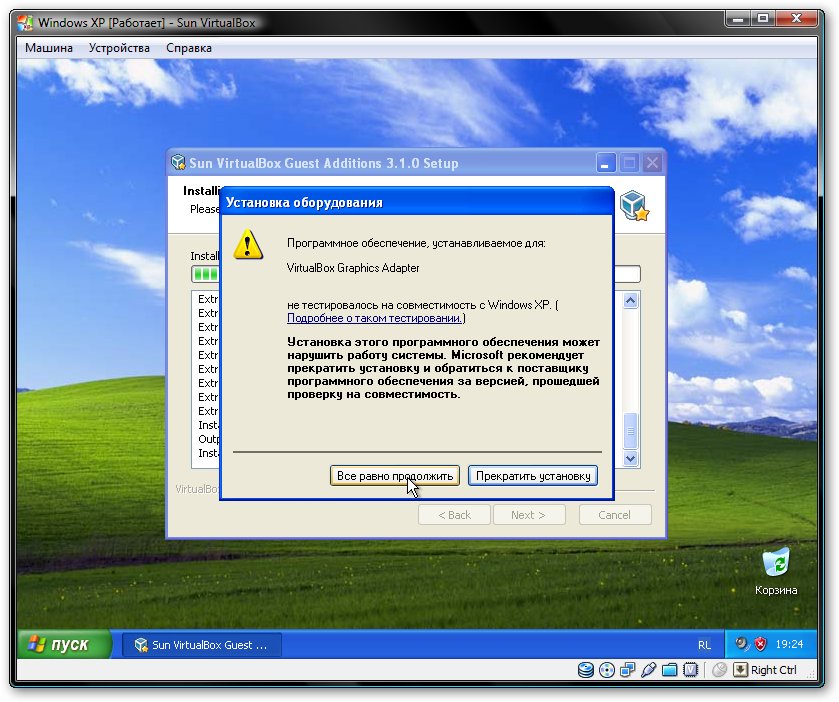Image resolution: width=839 pixels, height=702 pixels.
Task: Click the RL language indicator
Action: tap(704, 645)
